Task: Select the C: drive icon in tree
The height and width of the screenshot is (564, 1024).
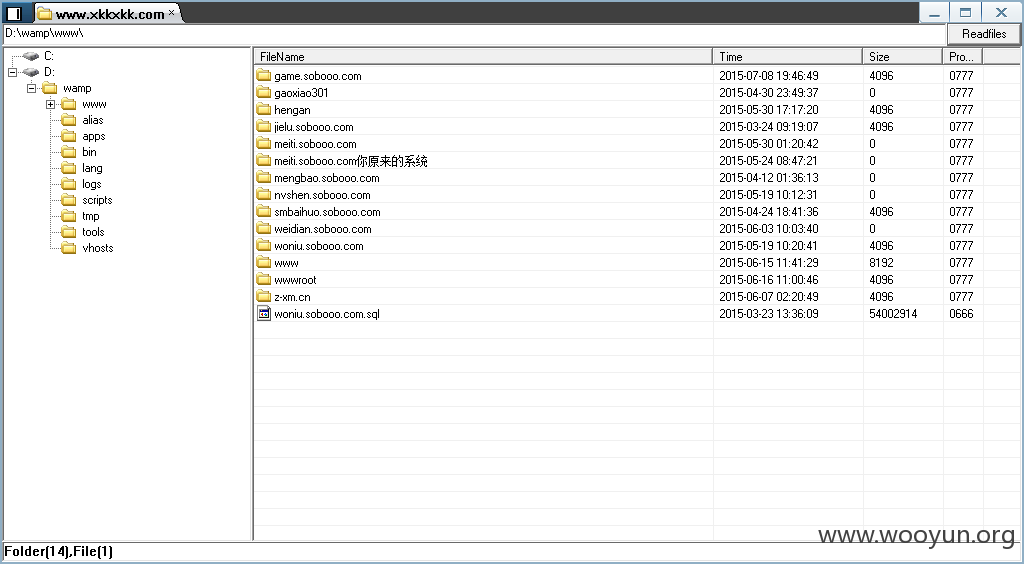Action: 30,56
